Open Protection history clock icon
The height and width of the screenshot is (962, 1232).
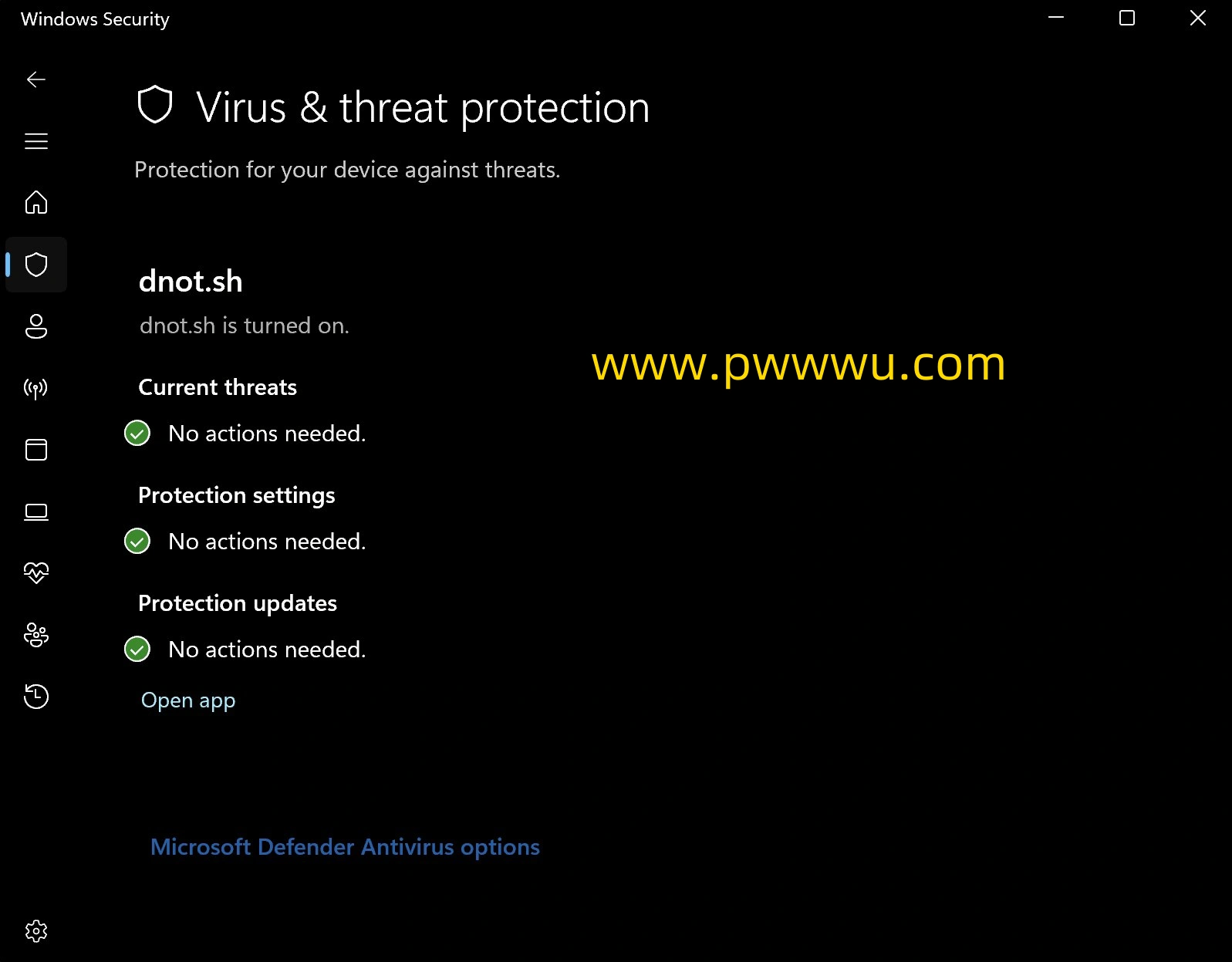click(x=36, y=697)
